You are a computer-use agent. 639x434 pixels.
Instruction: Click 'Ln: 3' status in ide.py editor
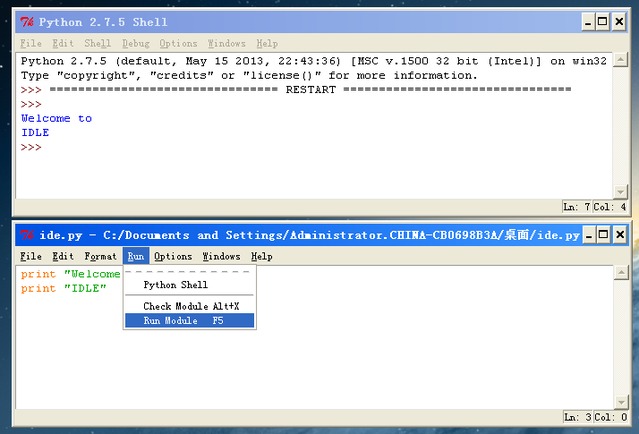pos(578,417)
